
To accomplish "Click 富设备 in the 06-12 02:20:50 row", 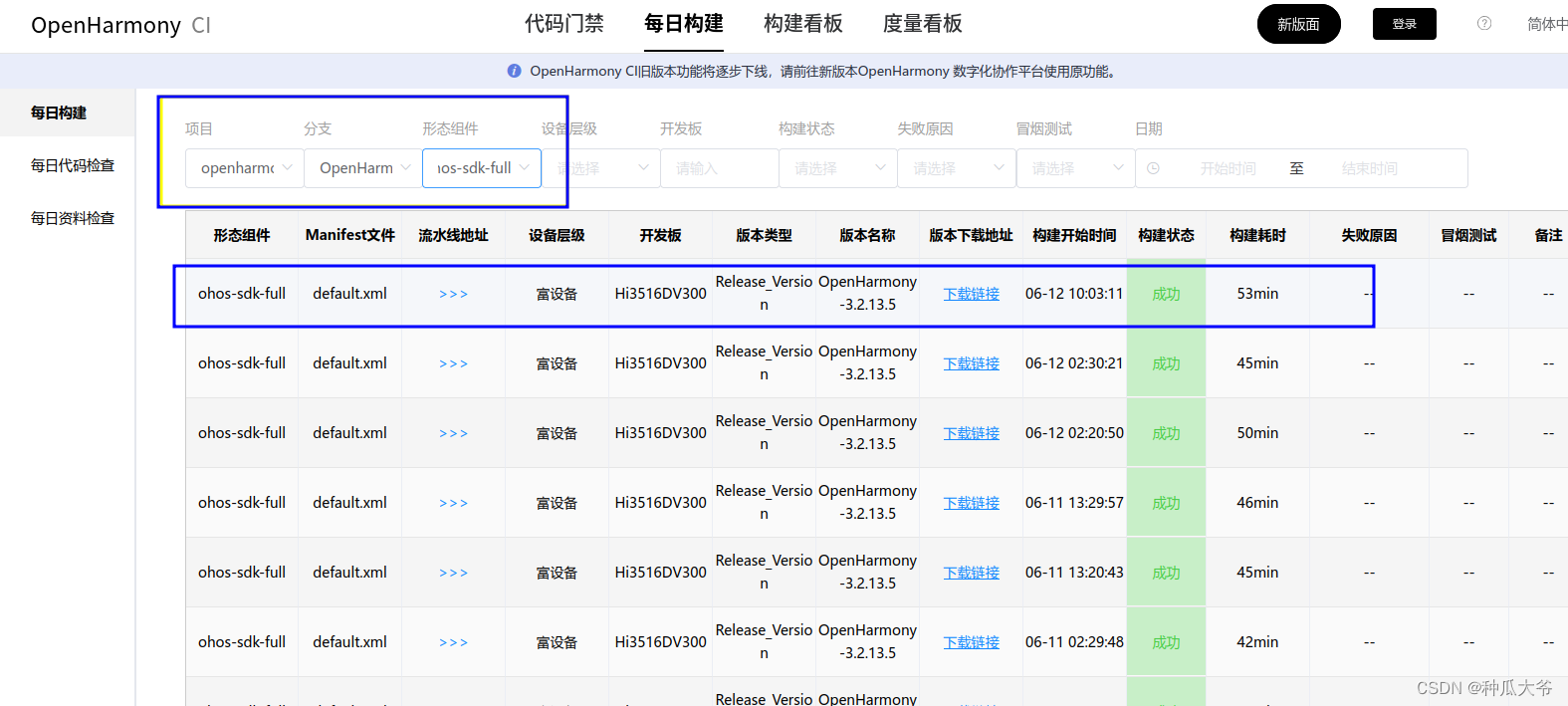I will pyautogui.click(x=557, y=433).
